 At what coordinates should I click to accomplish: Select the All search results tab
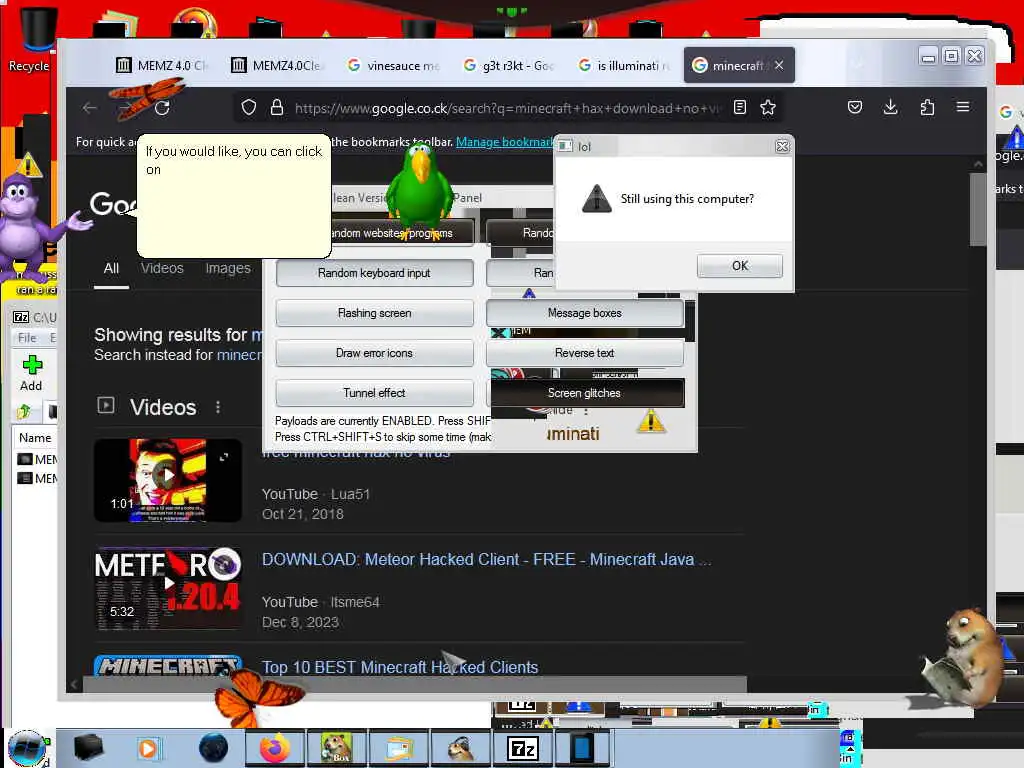click(x=111, y=268)
